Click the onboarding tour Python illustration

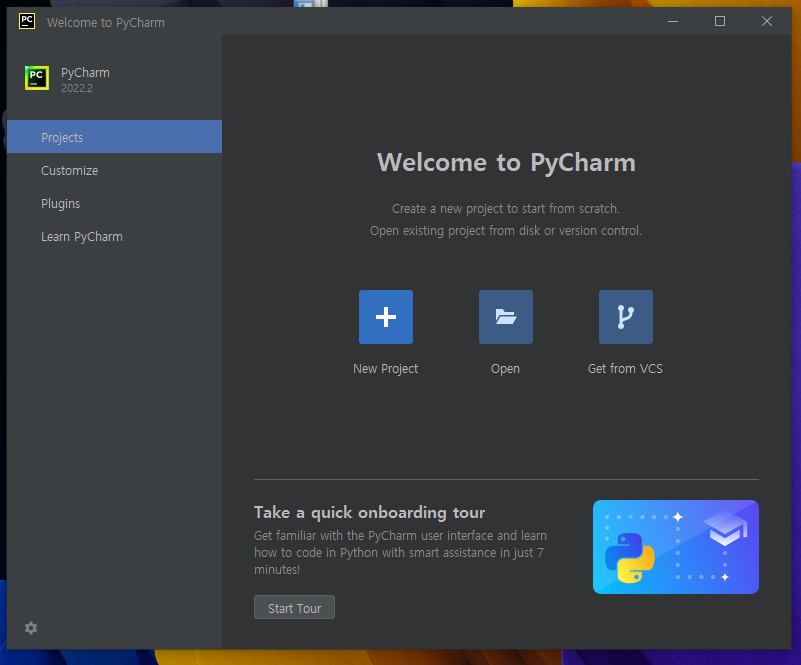676,547
